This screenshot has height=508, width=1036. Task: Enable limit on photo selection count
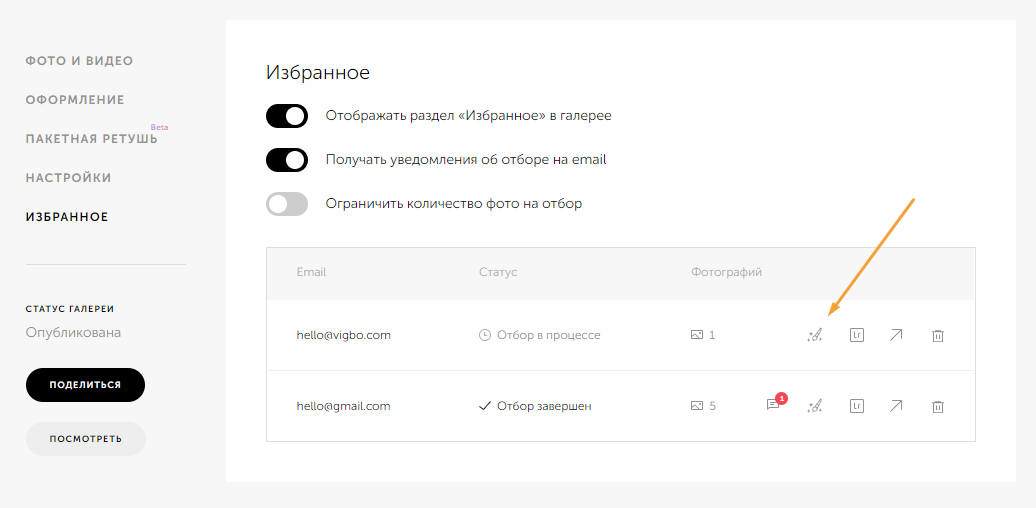pyautogui.click(x=287, y=204)
